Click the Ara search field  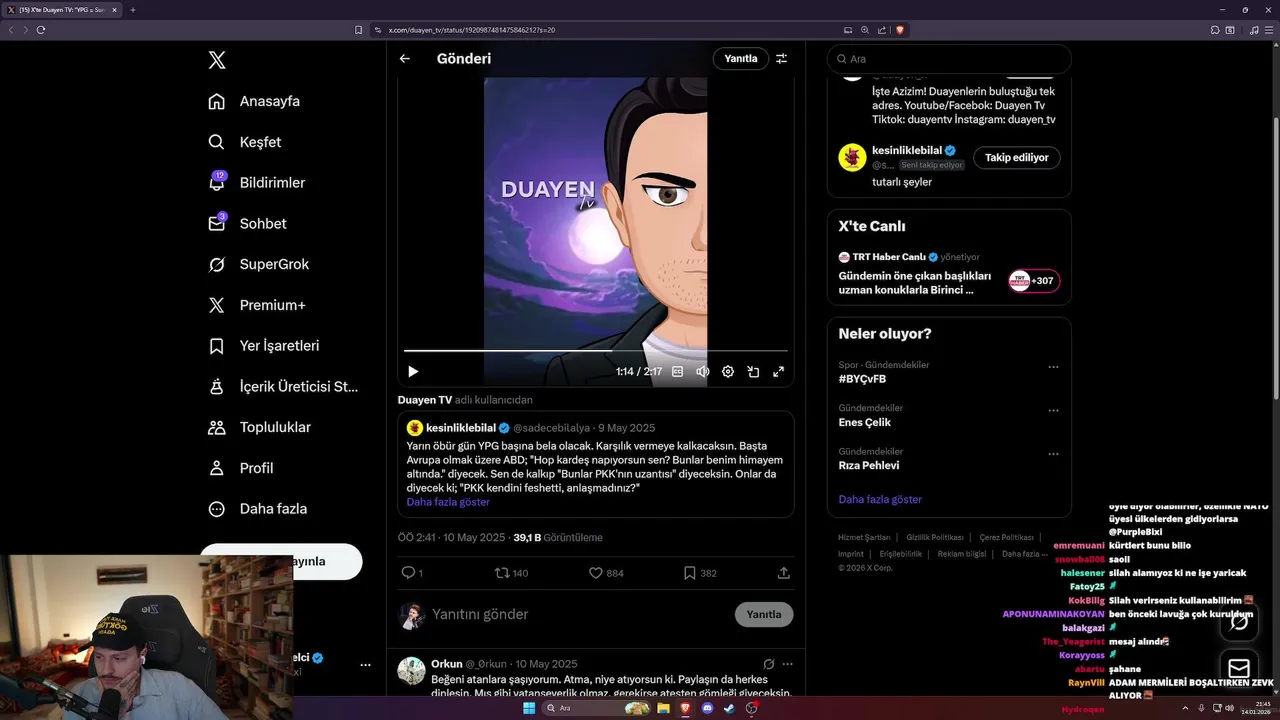pos(949,59)
